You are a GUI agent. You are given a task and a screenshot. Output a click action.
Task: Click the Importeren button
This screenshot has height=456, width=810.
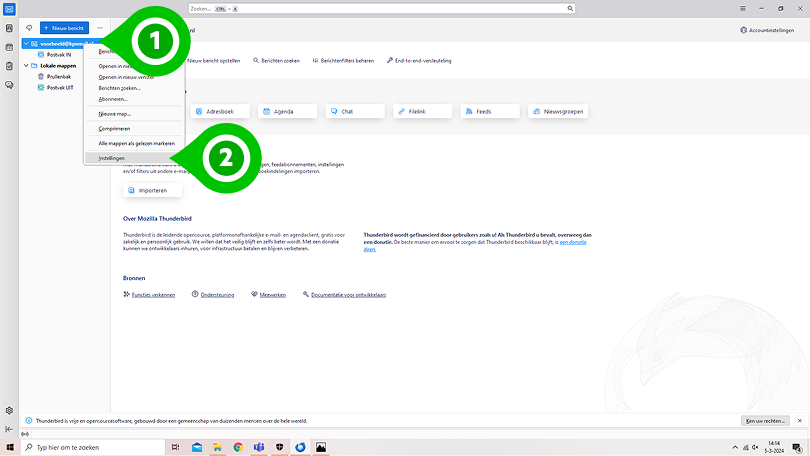point(152,191)
